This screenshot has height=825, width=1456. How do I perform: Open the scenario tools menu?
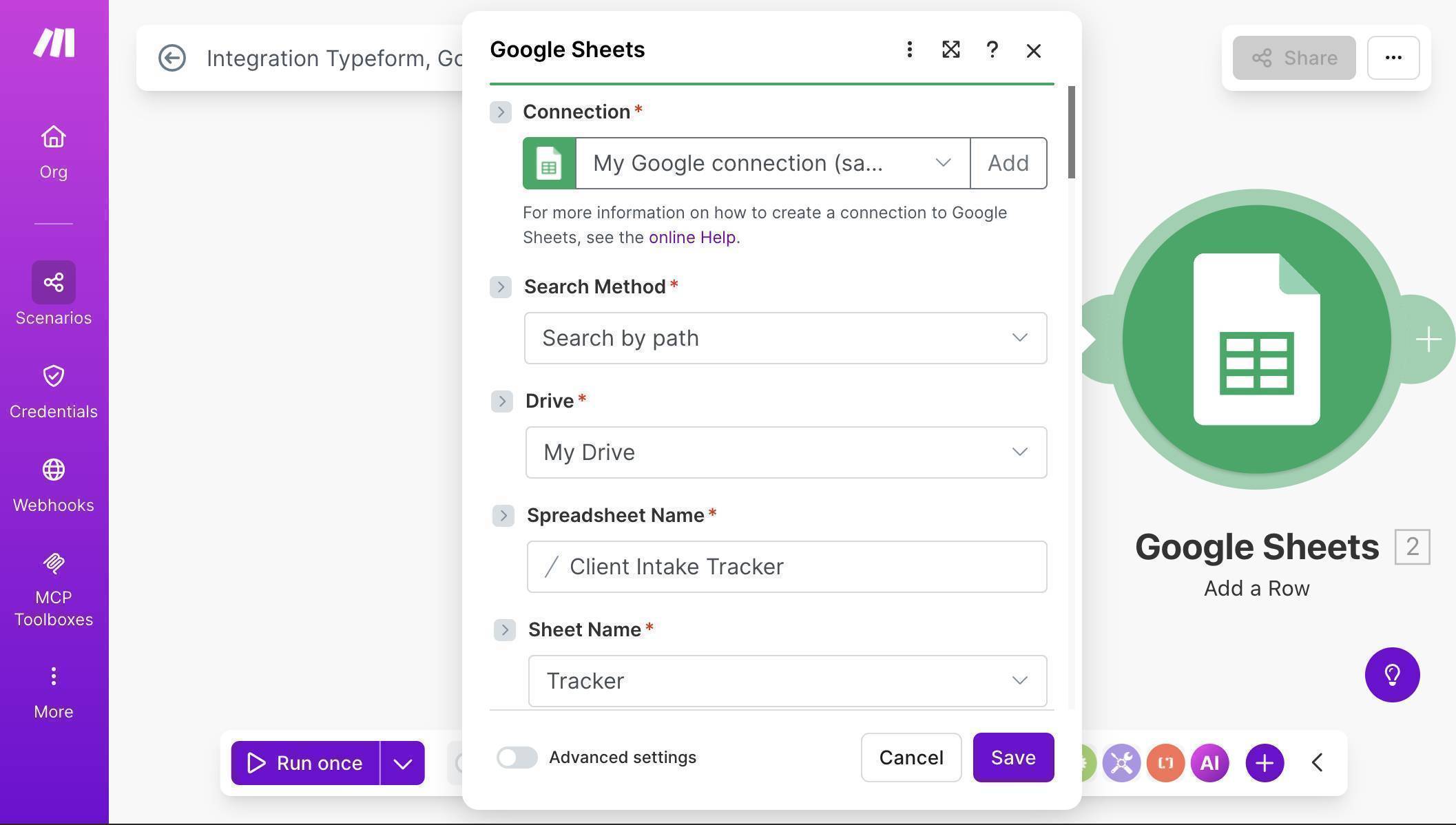click(x=1121, y=762)
